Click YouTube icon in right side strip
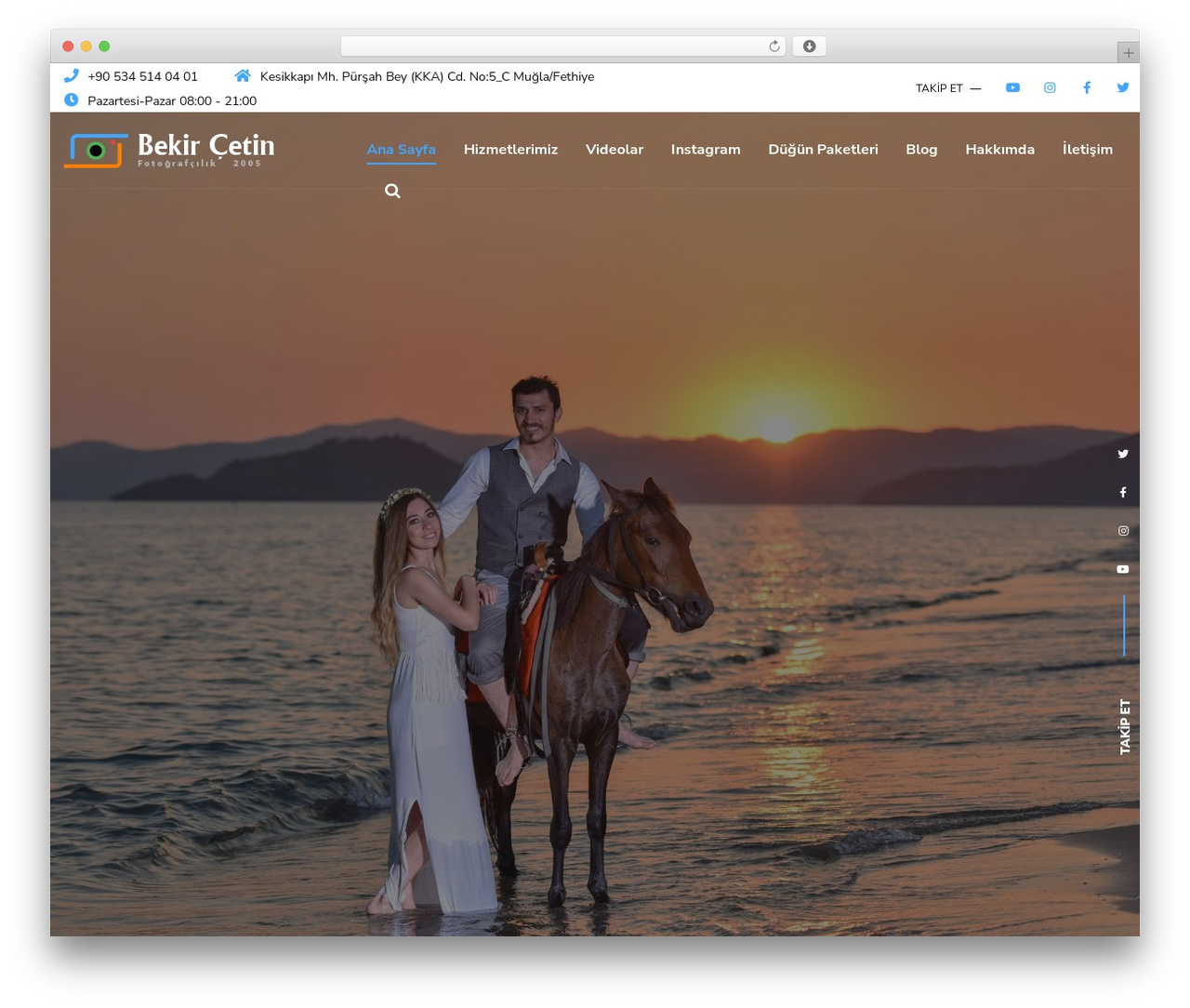The image size is (1190, 1008). [1123, 569]
